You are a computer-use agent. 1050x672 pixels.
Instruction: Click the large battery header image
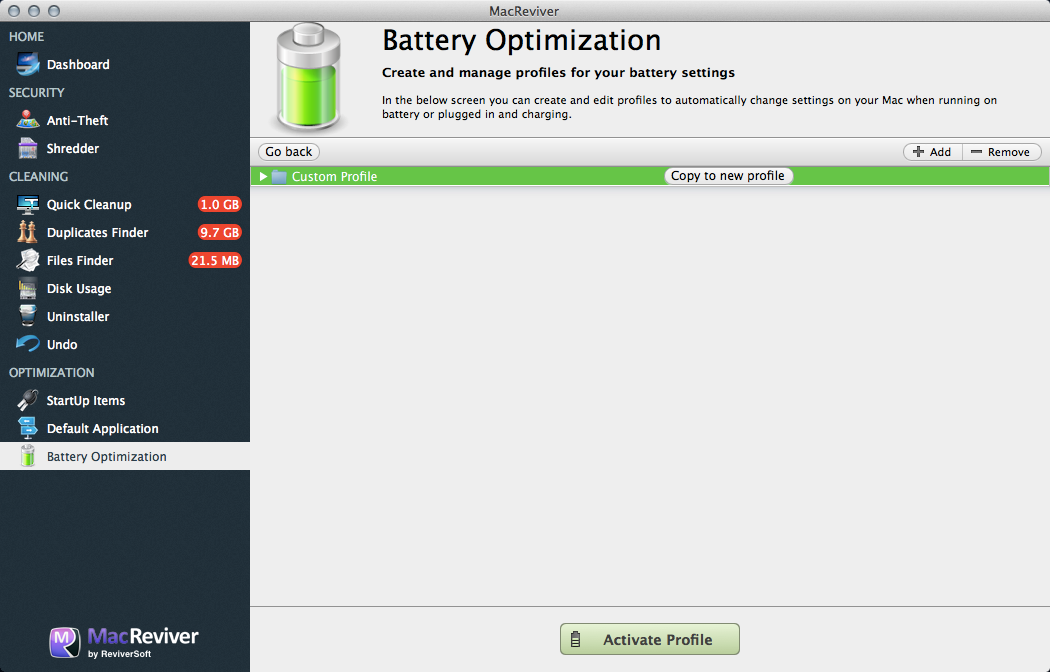coord(309,76)
